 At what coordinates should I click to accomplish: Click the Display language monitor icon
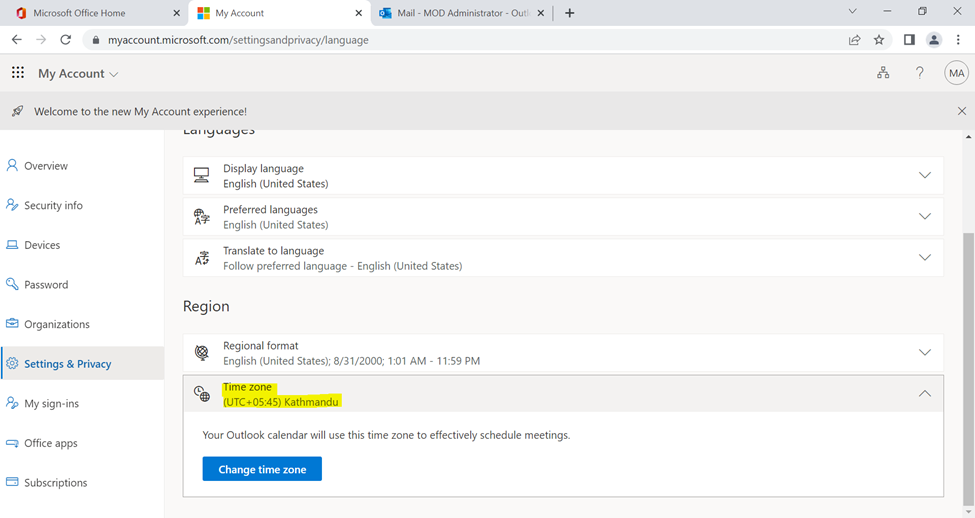click(x=201, y=175)
